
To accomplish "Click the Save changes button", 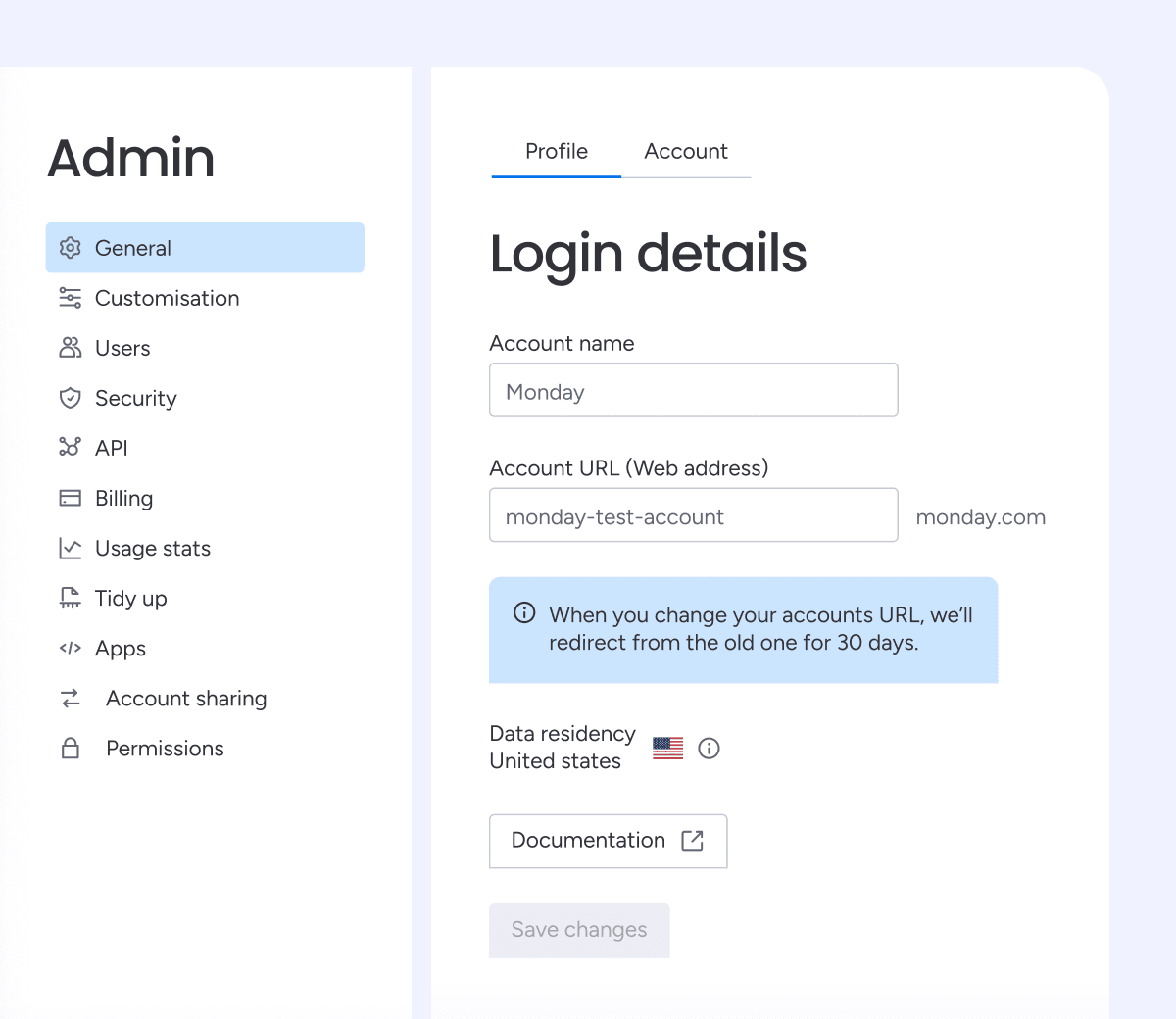I will (579, 930).
